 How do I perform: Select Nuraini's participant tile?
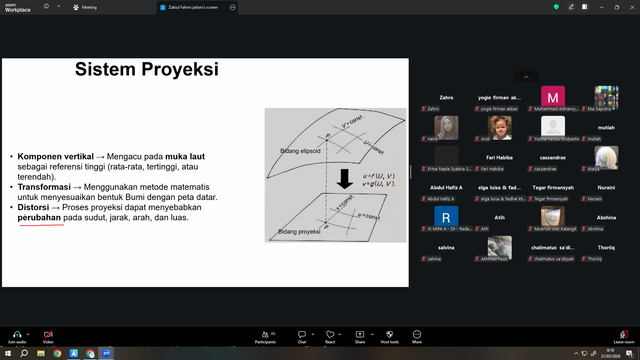point(606,188)
